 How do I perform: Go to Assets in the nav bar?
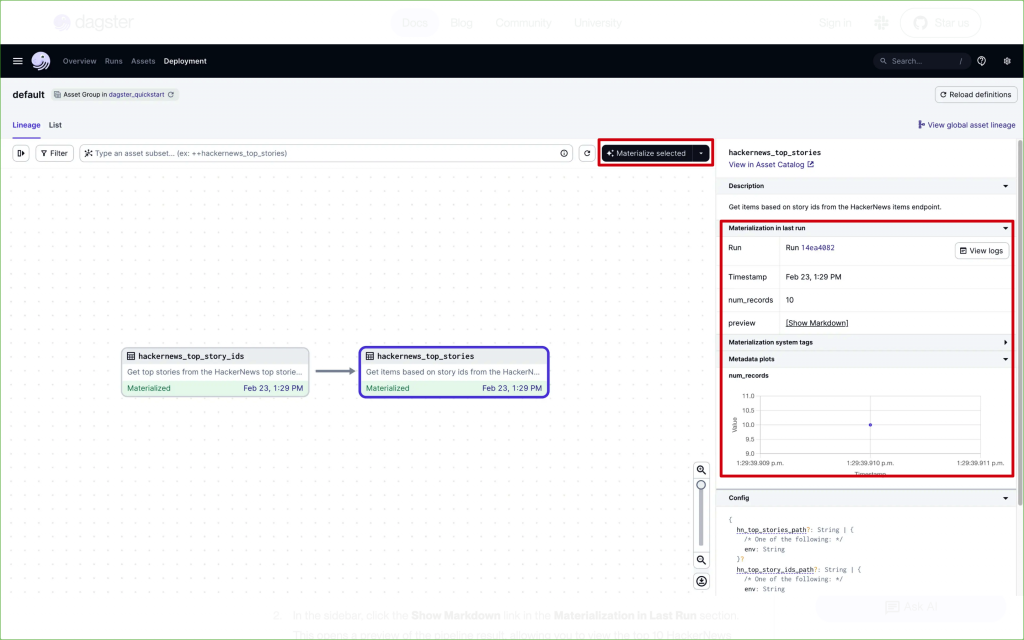[143, 61]
